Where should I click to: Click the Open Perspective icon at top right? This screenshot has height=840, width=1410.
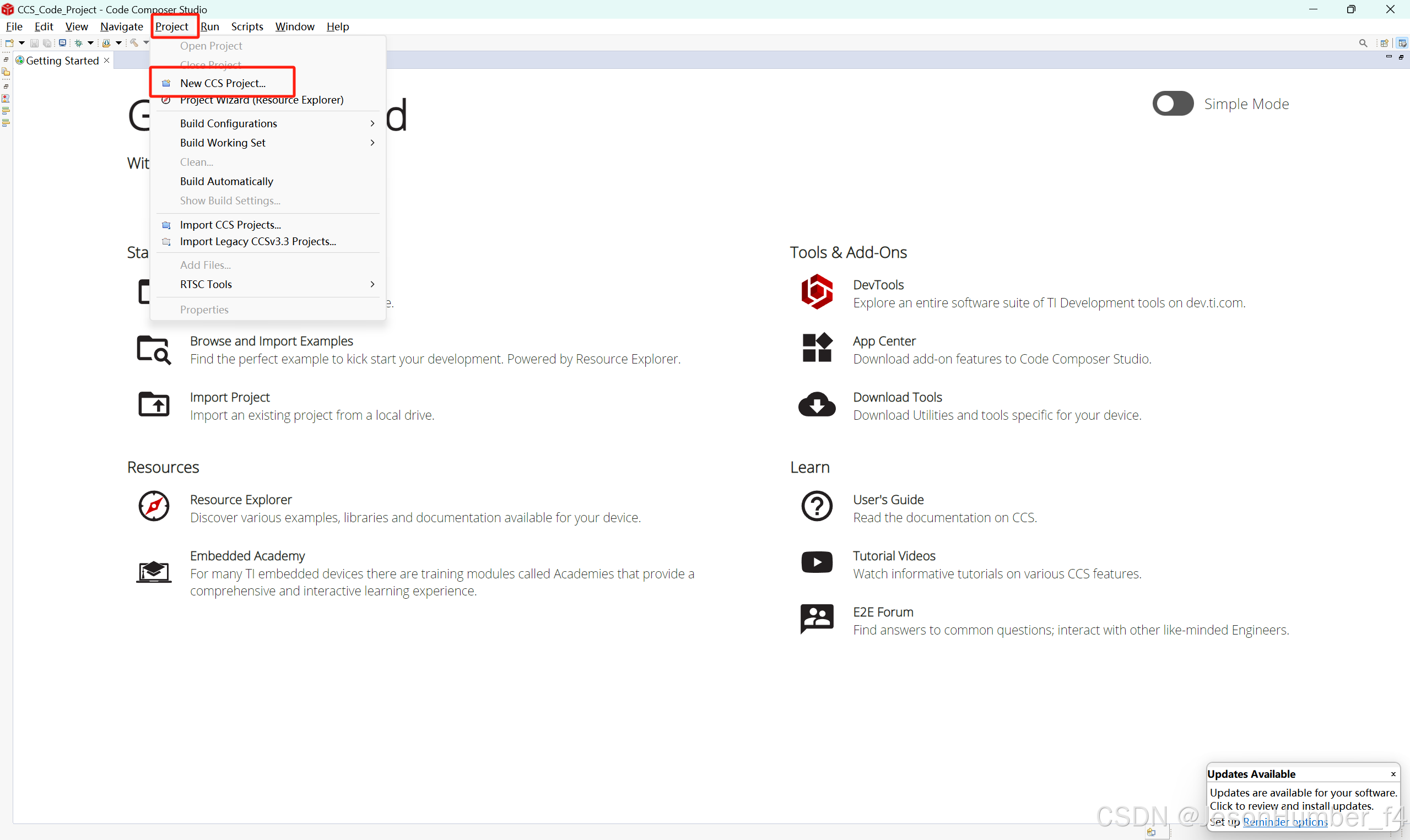pyautogui.click(x=1384, y=43)
